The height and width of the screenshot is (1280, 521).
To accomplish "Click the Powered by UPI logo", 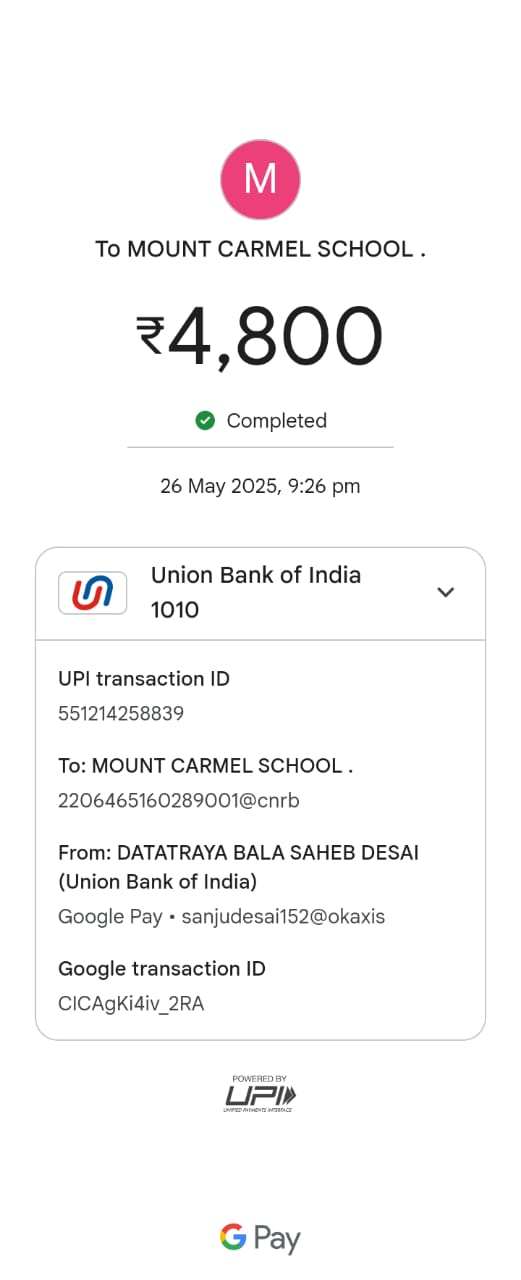I will tap(260, 1094).
